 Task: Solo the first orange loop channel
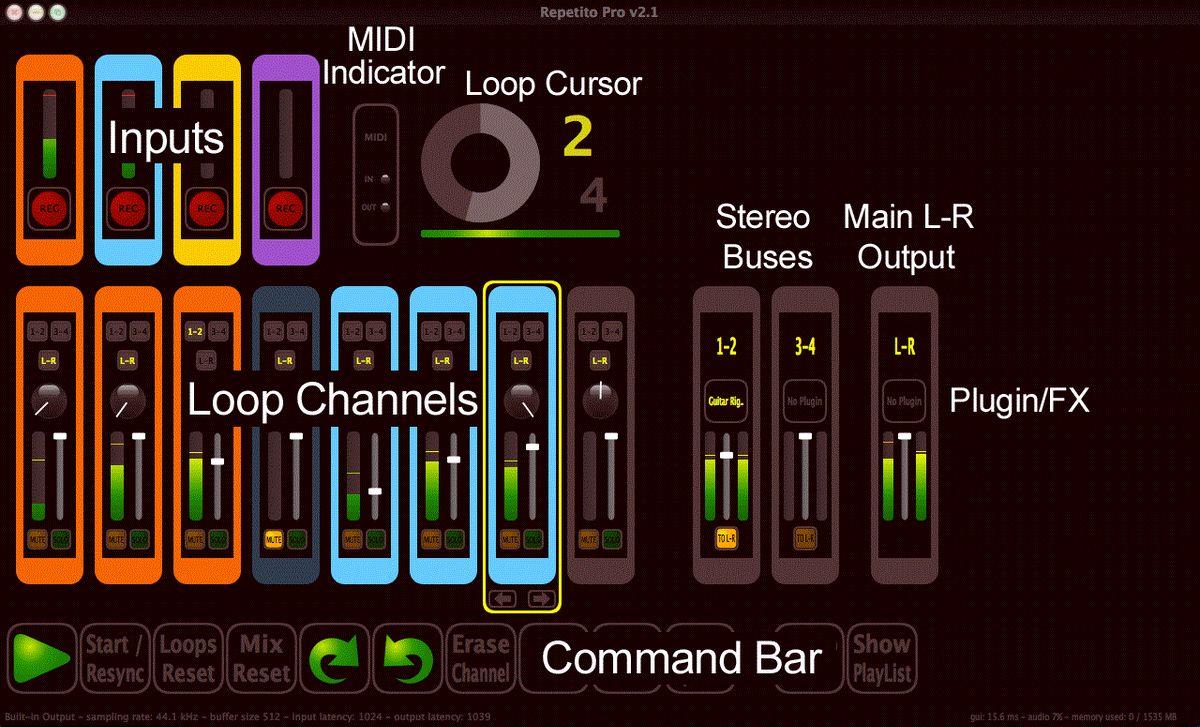pos(61,539)
